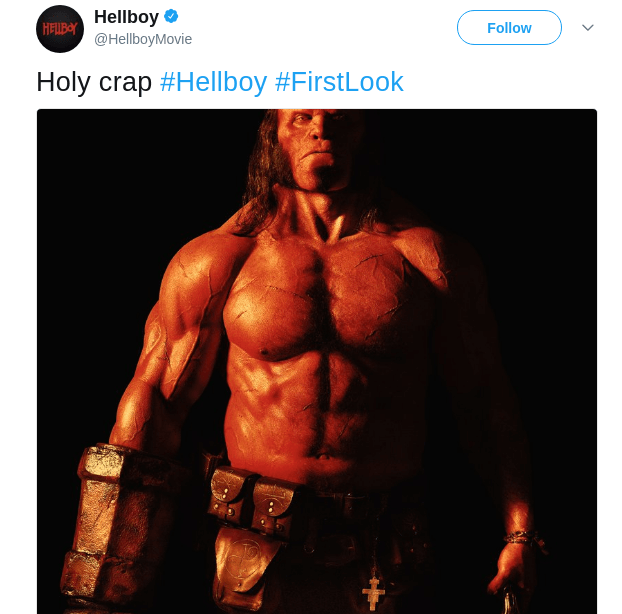Click the cross pendant in the photo

(x=374, y=592)
